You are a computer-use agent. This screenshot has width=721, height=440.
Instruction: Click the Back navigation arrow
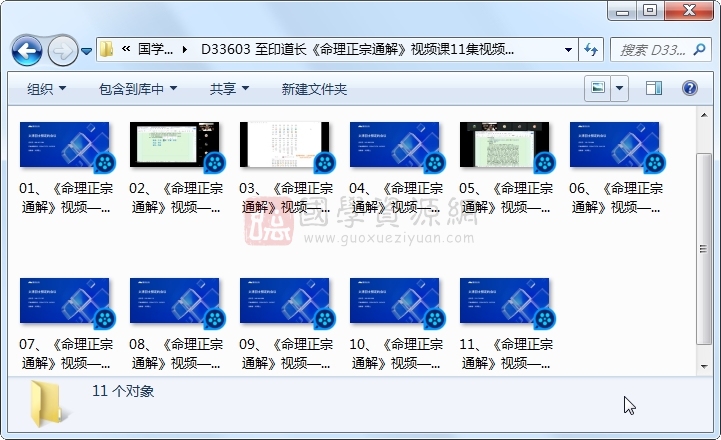27,50
